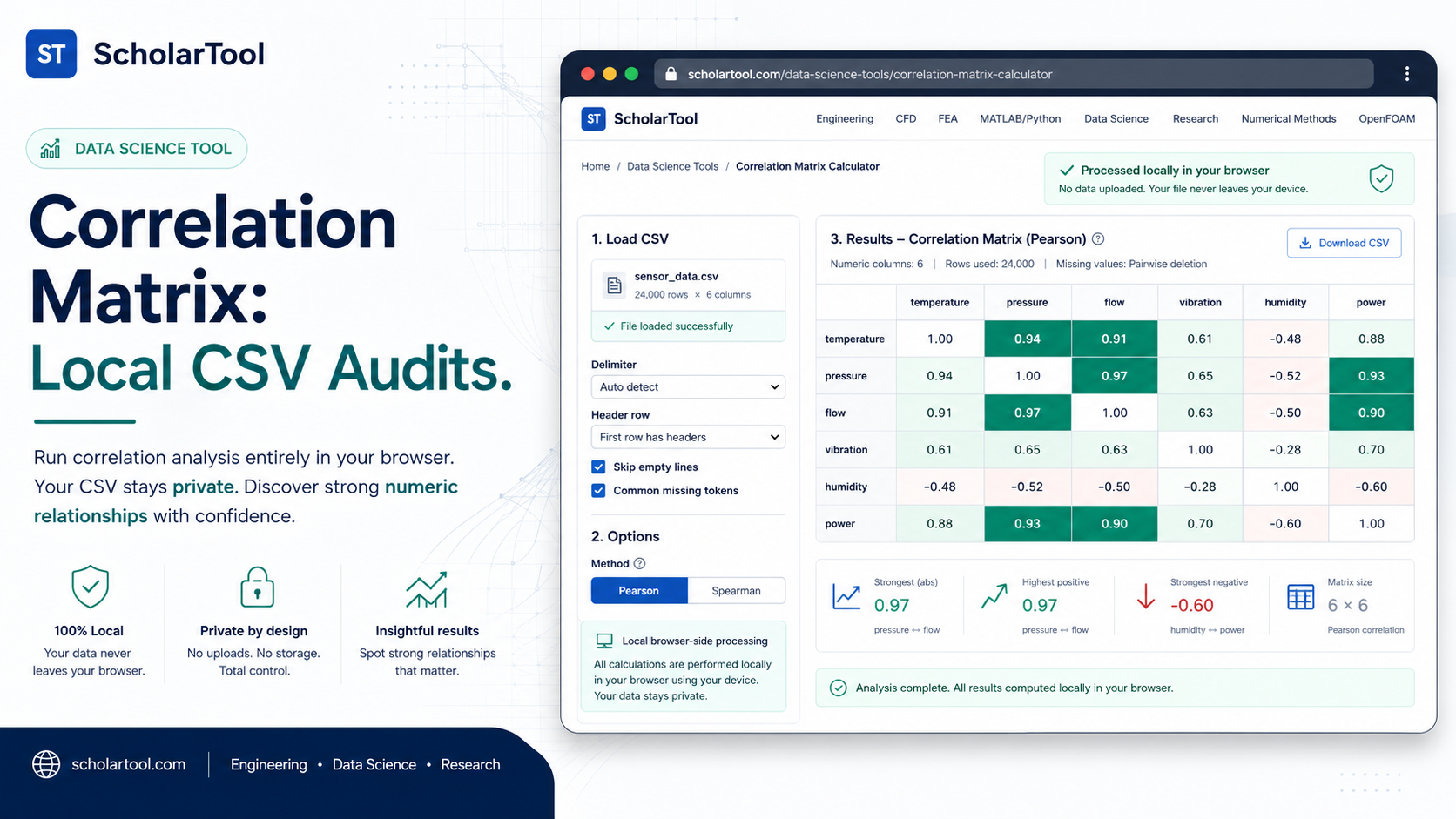Click the sensor_data.csv file name
This screenshot has height=819, width=1456.
click(x=677, y=277)
